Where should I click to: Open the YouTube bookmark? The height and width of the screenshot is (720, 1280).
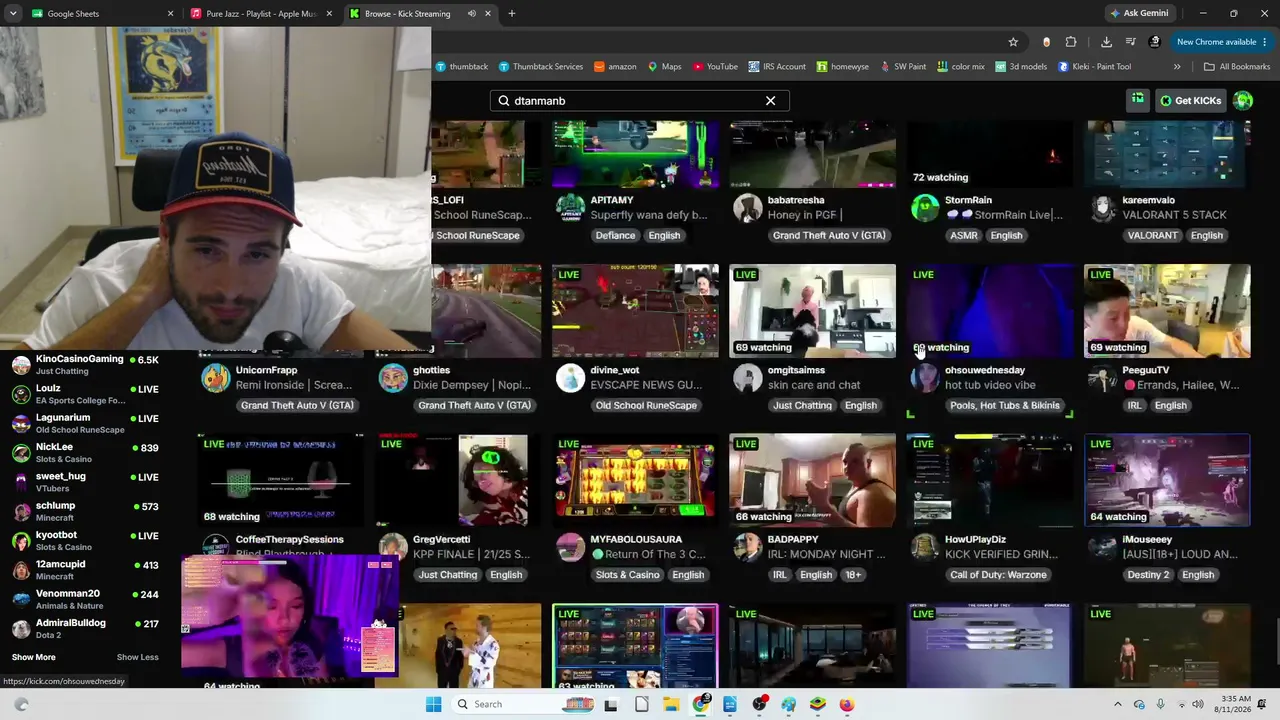coord(715,67)
